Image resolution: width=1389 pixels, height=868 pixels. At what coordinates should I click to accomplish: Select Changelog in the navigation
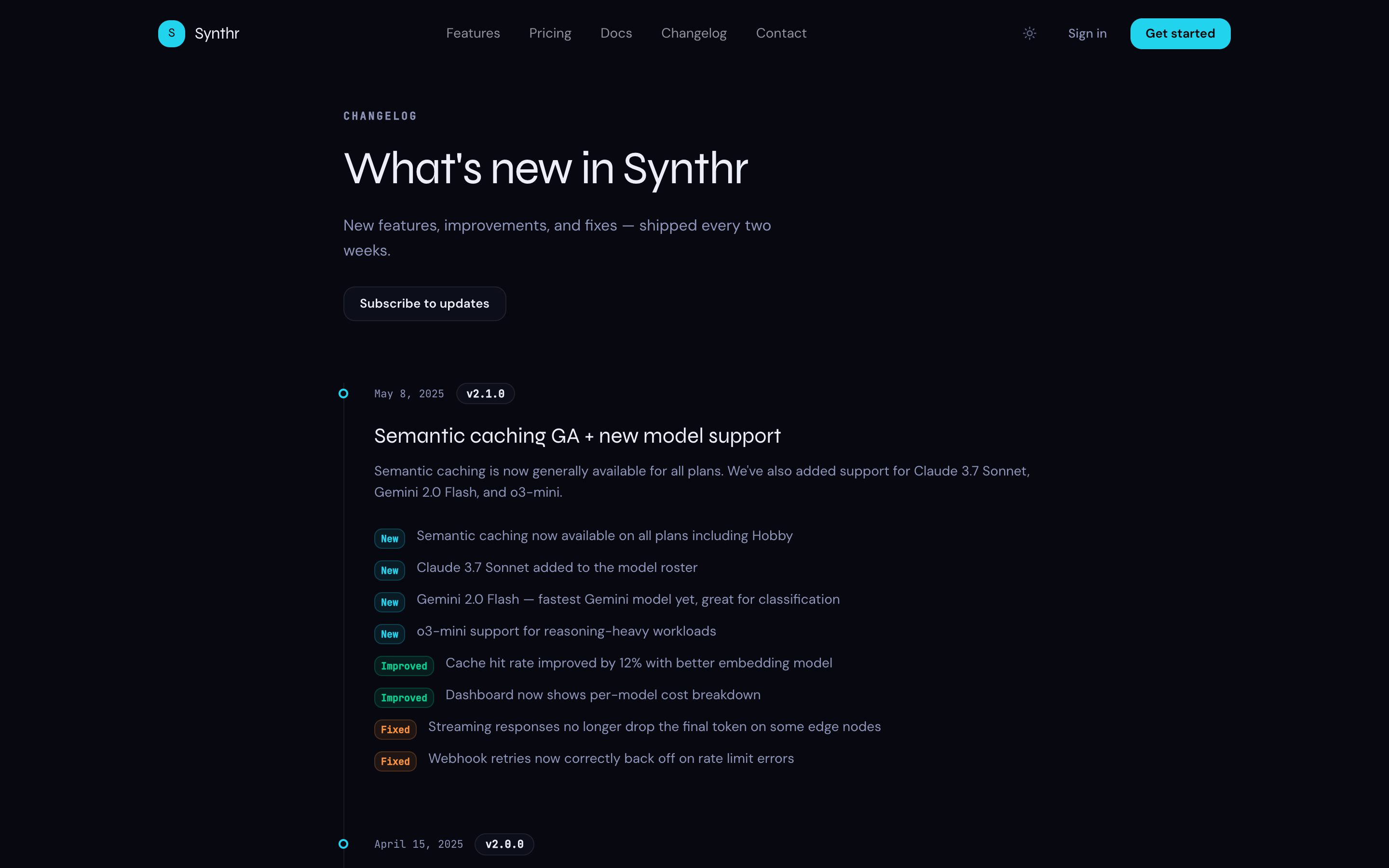click(694, 33)
